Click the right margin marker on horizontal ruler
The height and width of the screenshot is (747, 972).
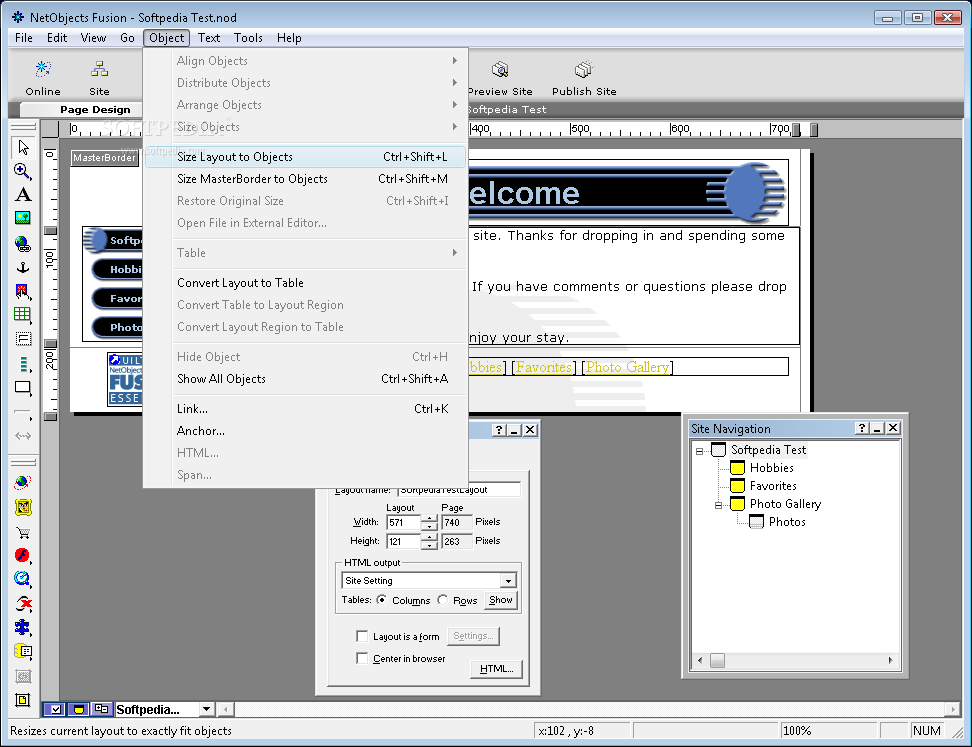tap(814, 130)
